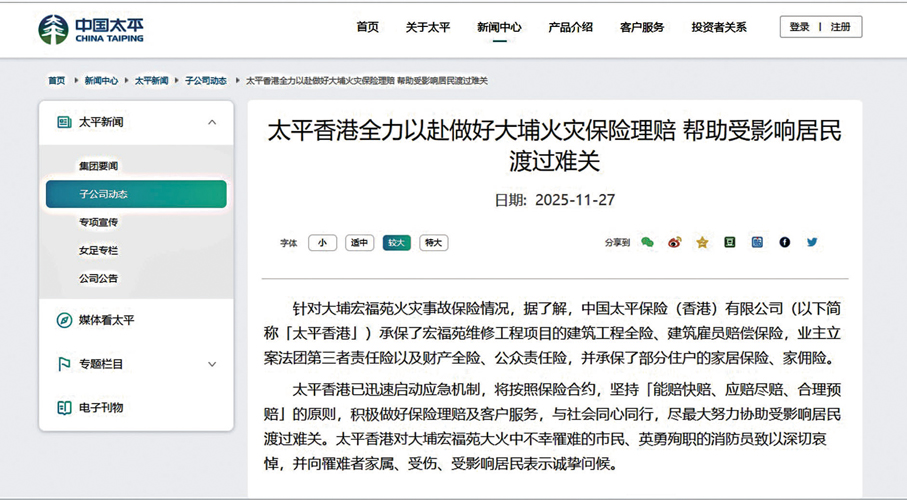Click the 登录 login button
Image resolution: width=907 pixels, height=500 pixels.
pos(799,27)
